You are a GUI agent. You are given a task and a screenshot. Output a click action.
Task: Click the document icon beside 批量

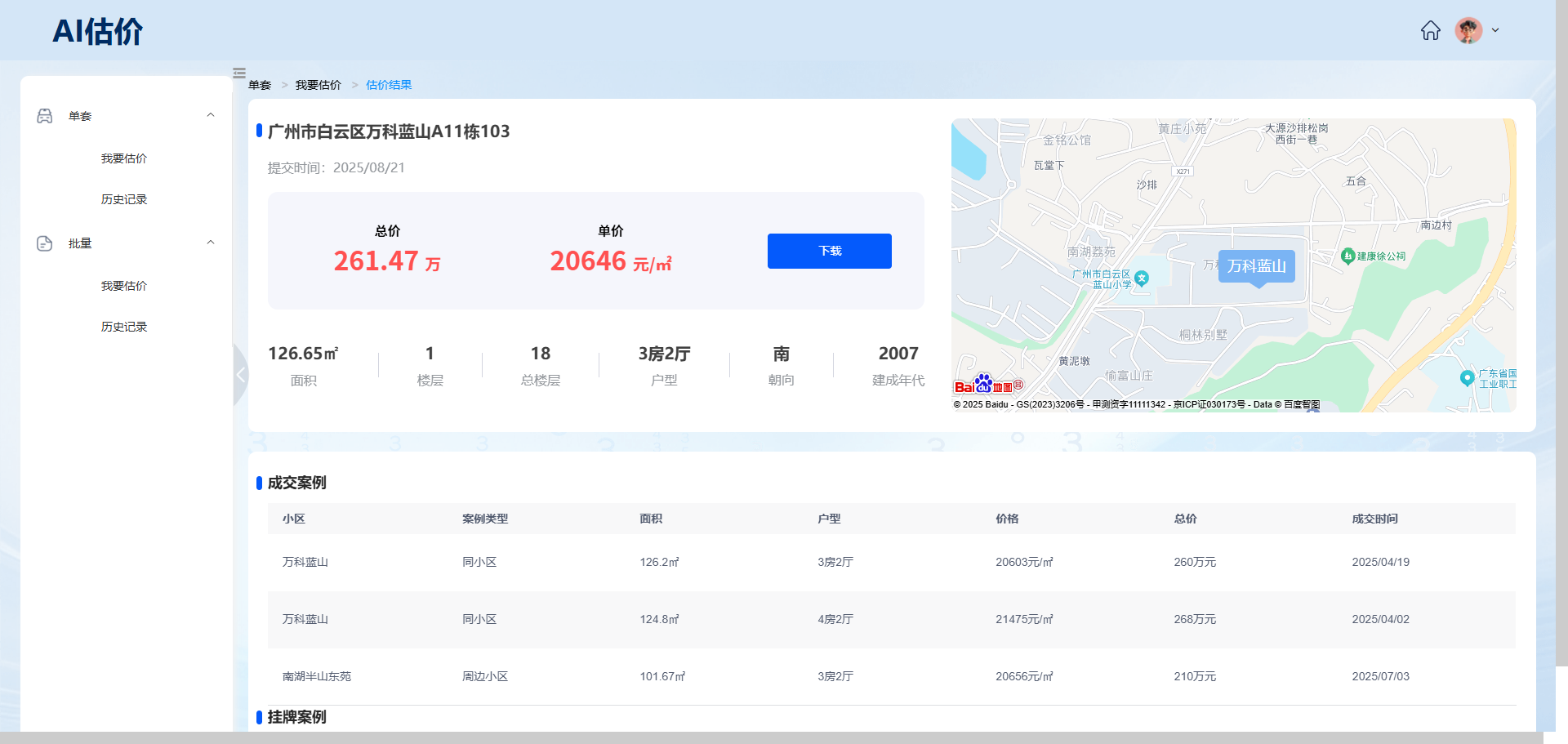click(x=45, y=243)
